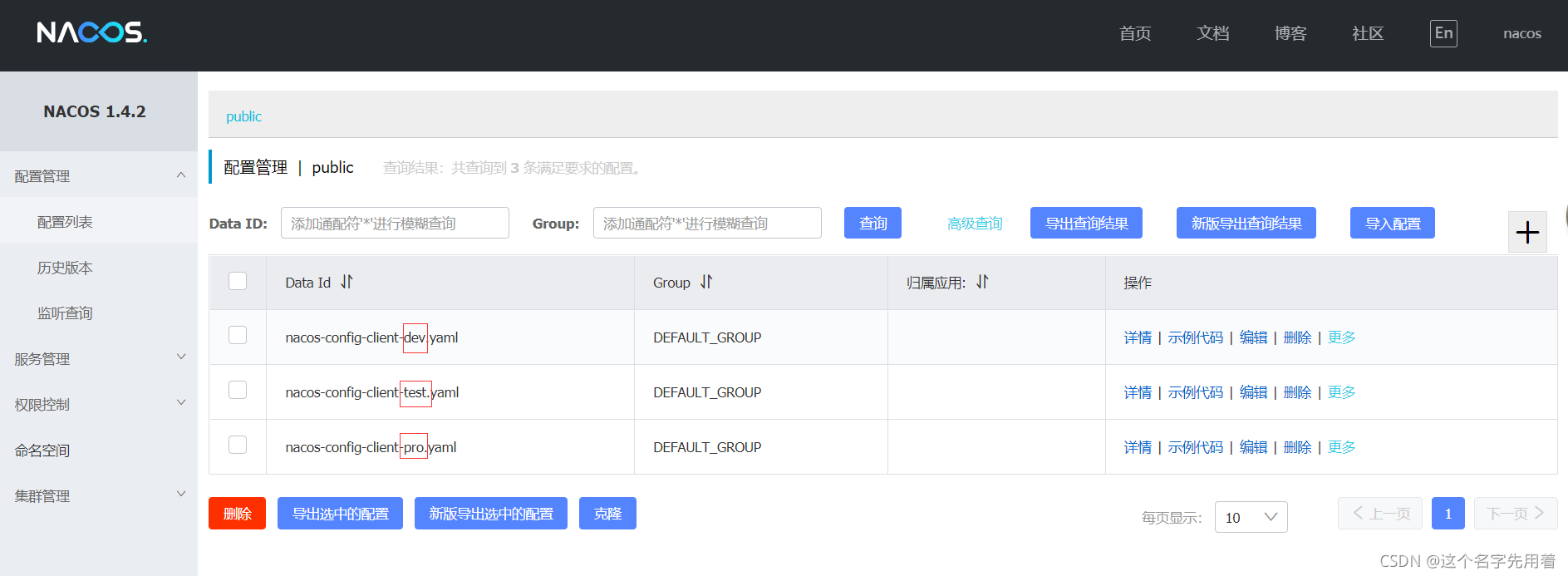Click 导出查询结果 button
This screenshot has width=1568, height=576.
(x=1086, y=223)
